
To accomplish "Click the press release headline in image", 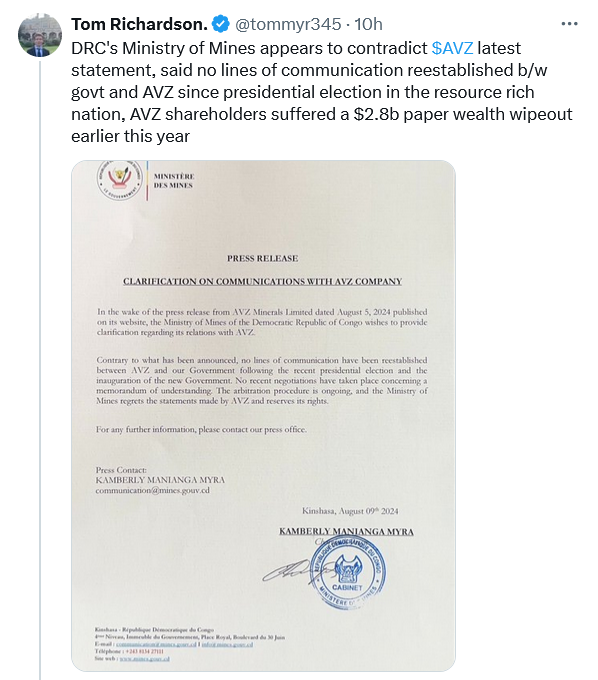I will (x=262, y=281).
